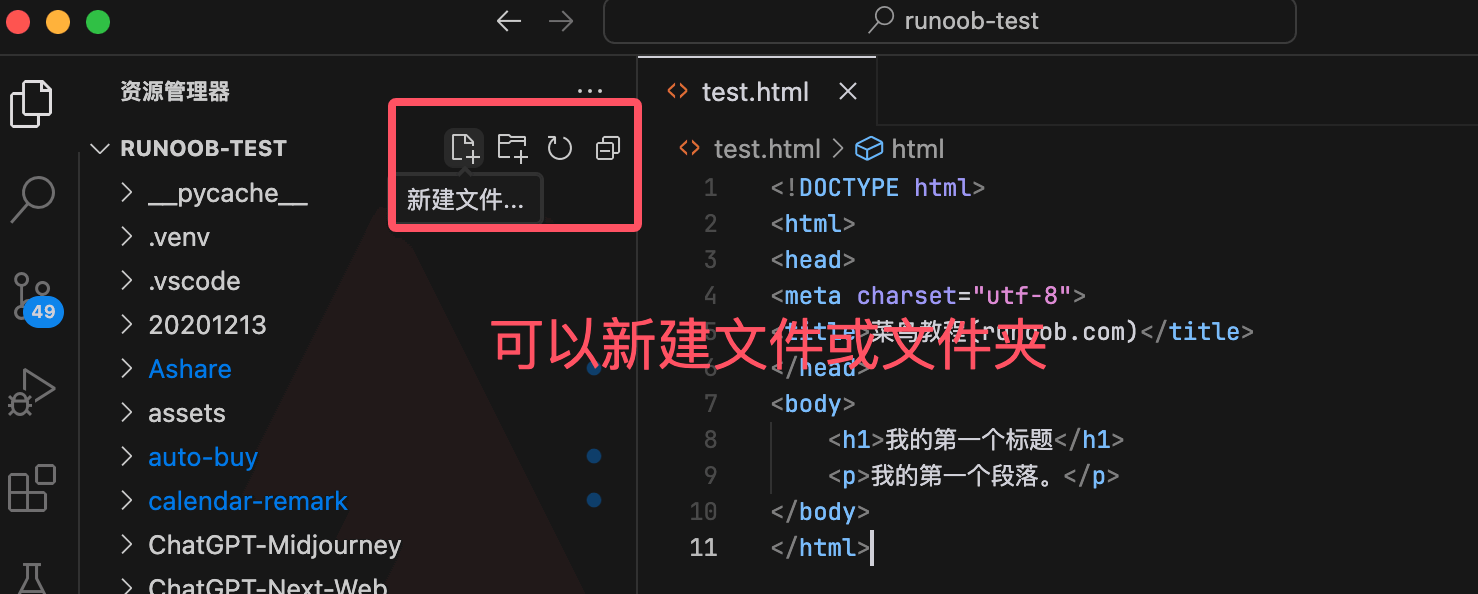Expand the .venv folder
The height and width of the screenshot is (594, 1478).
click(179, 237)
